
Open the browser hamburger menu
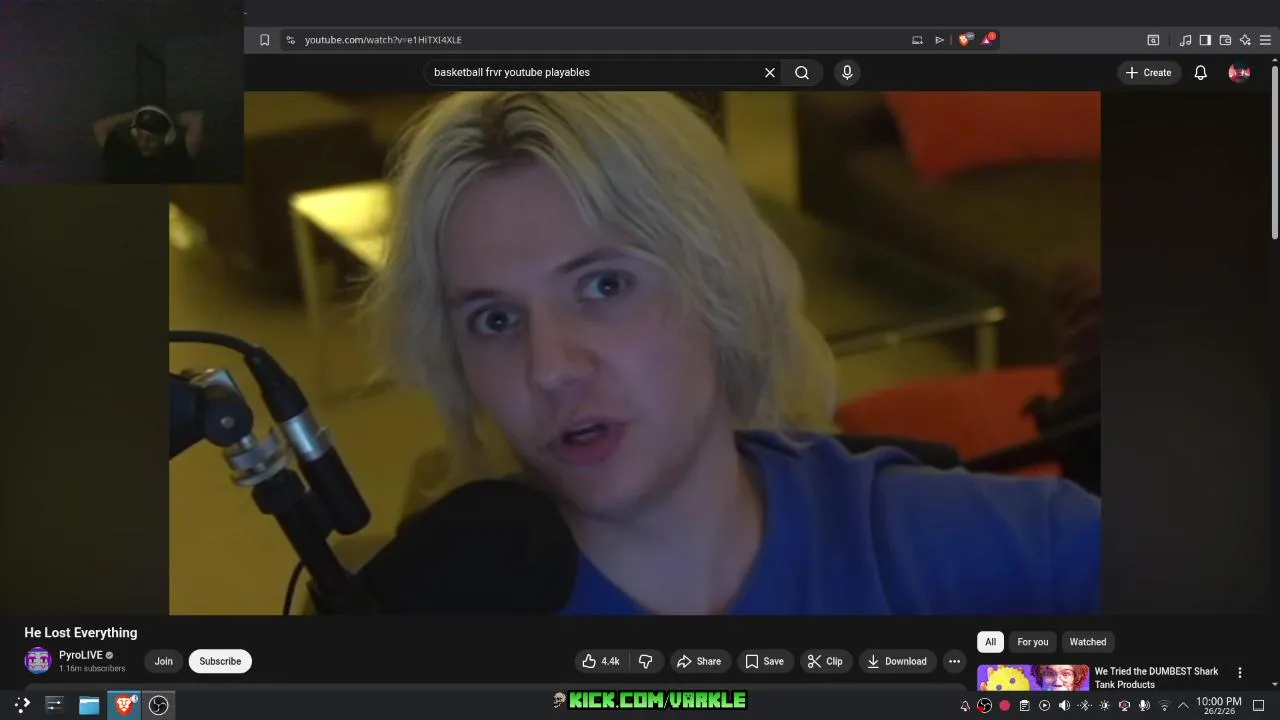(1265, 40)
